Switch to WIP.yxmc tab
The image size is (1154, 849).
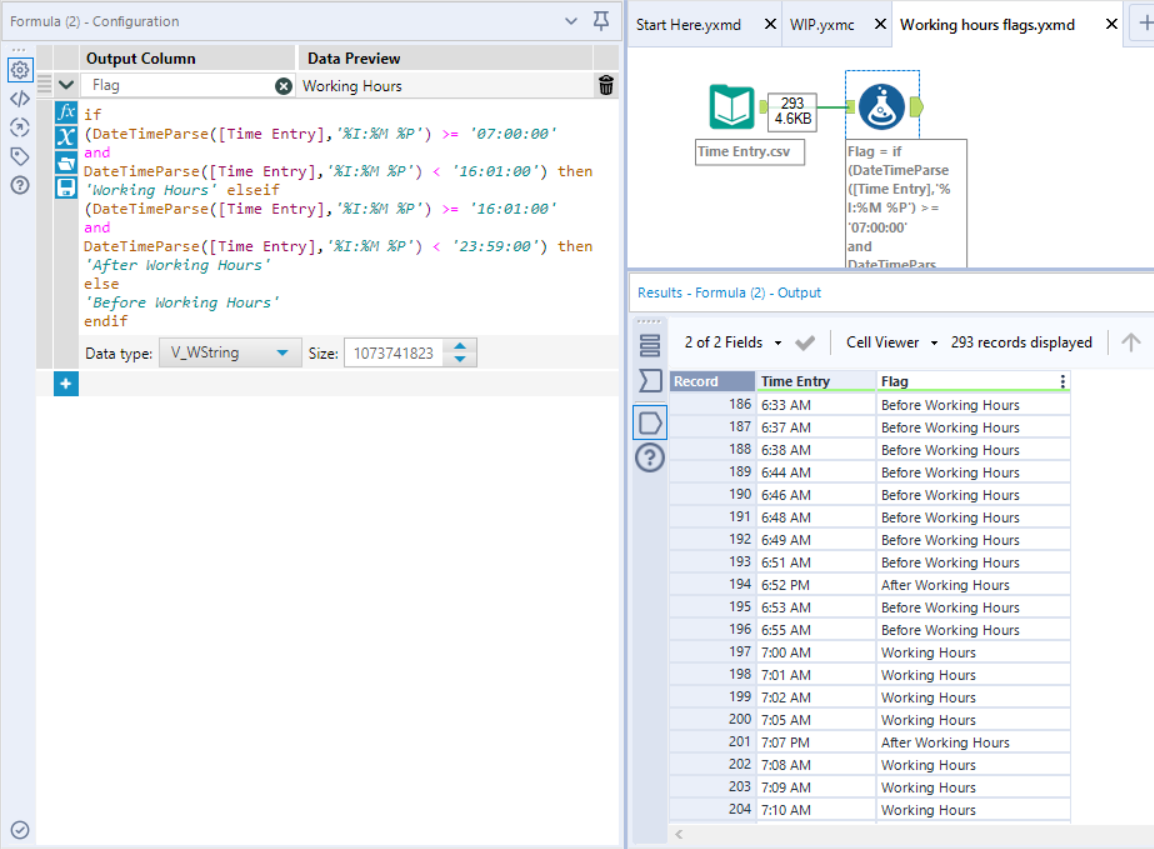[821, 25]
